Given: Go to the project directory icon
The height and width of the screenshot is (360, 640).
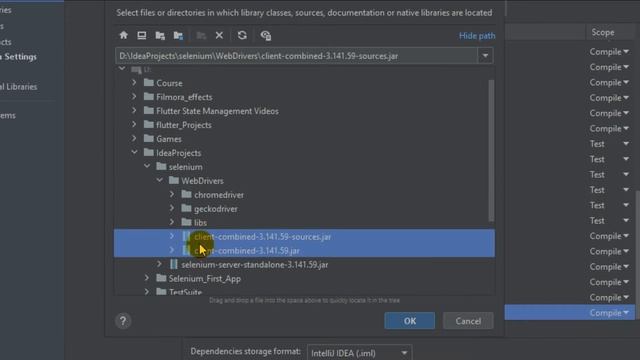Looking at the screenshot, I should [160, 36].
